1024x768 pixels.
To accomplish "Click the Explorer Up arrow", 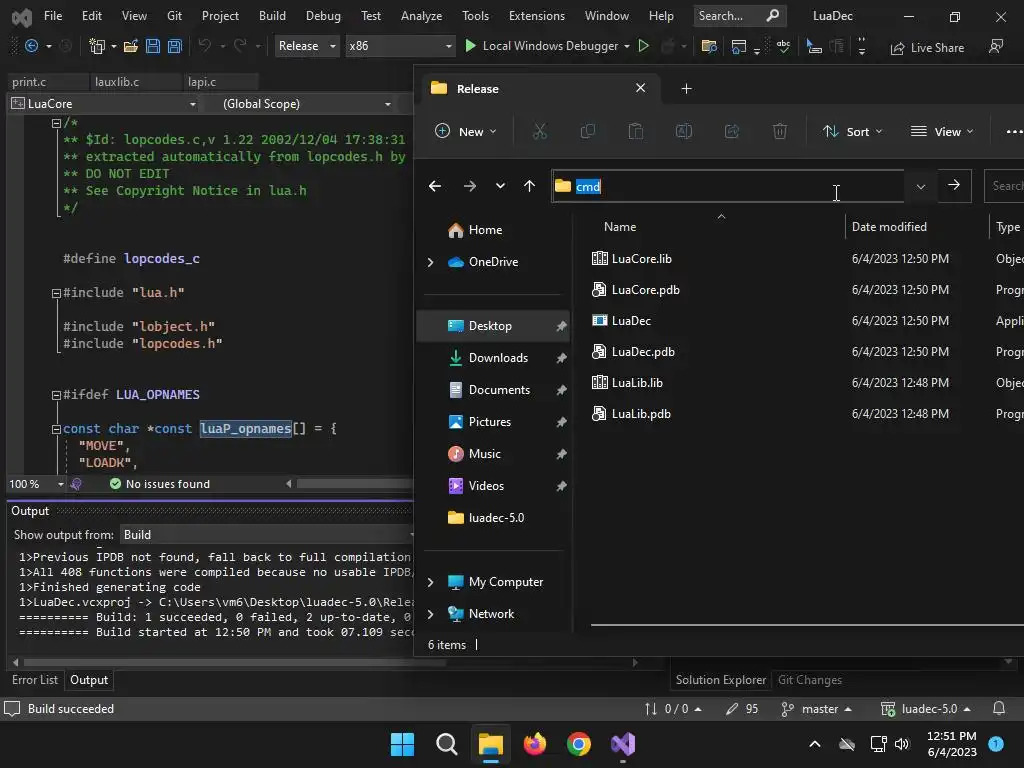I will (x=530, y=186).
